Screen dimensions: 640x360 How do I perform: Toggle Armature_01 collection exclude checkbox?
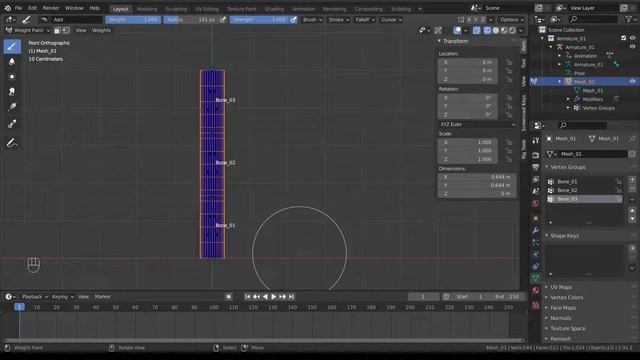[x=623, y=38]
